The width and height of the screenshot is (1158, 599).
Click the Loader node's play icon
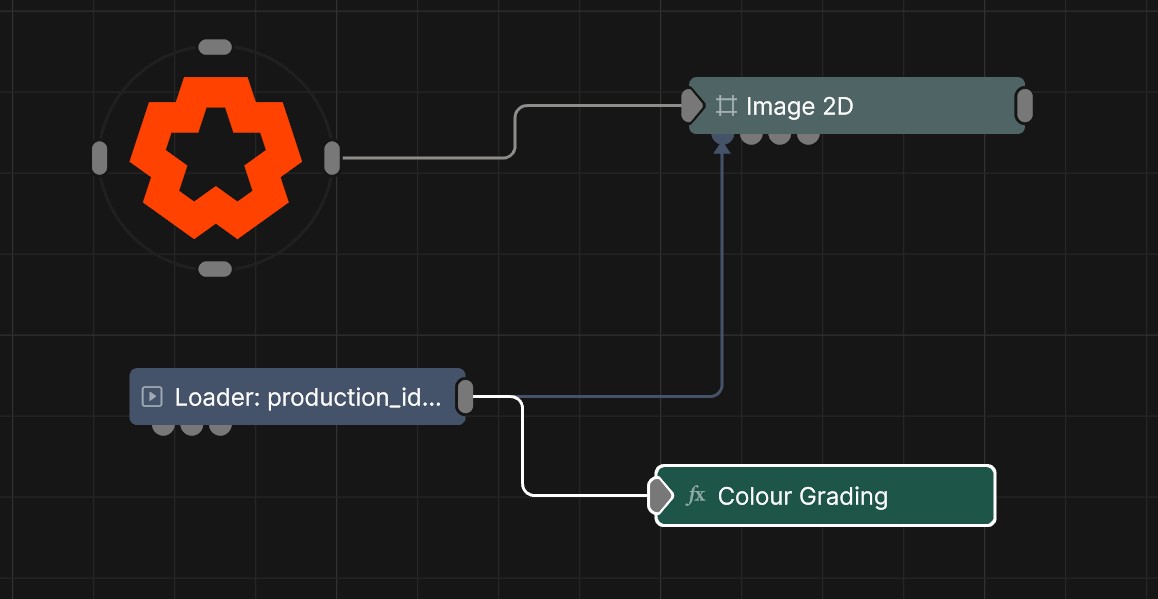(x=152, y=397)
